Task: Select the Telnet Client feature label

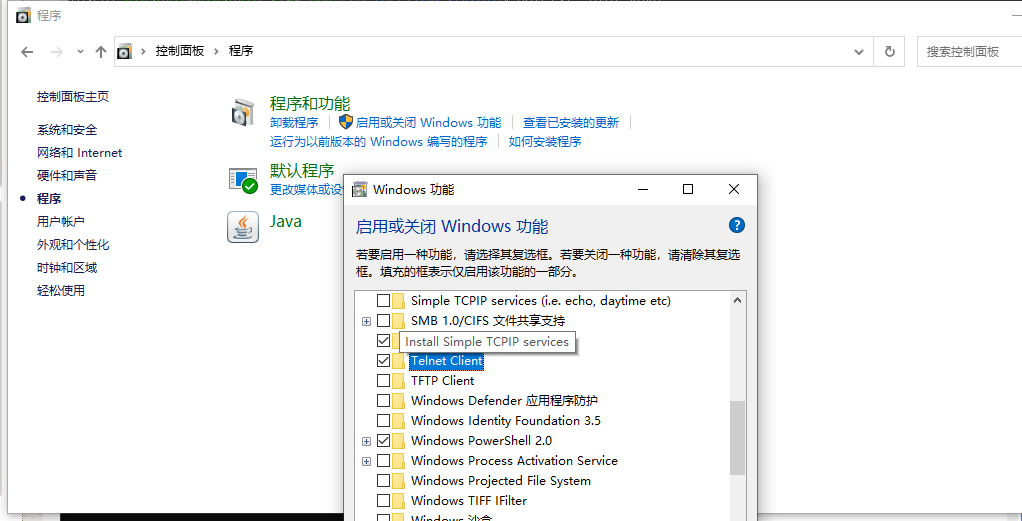Action: pos(446,361)
